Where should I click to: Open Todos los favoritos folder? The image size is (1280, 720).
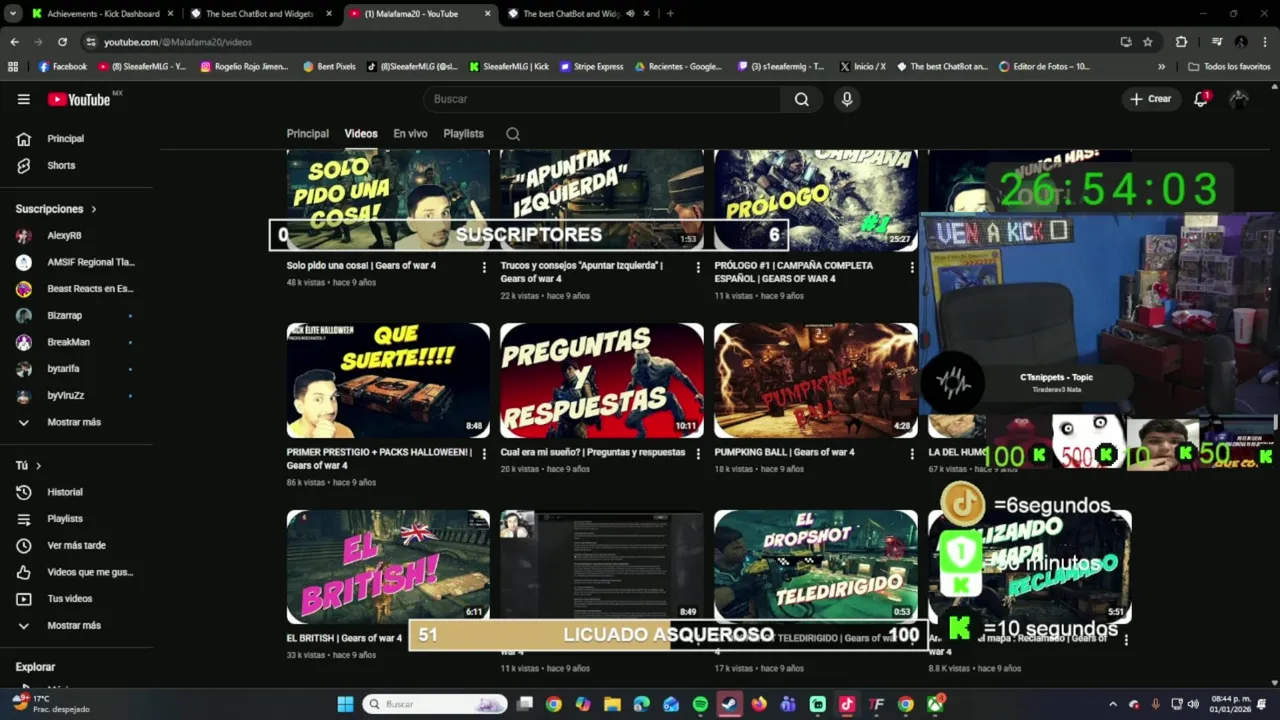(1229, 67)
